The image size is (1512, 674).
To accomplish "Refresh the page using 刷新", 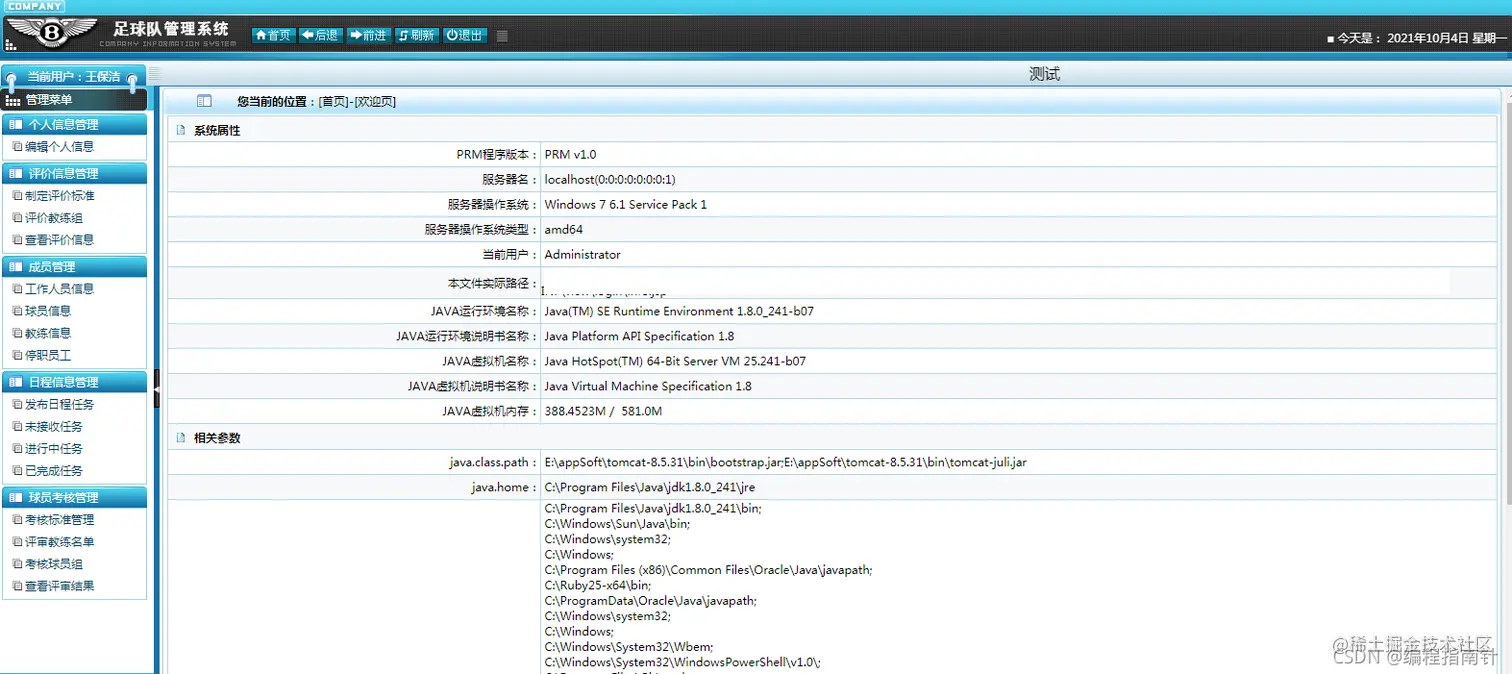I will (x=416, y=35).
